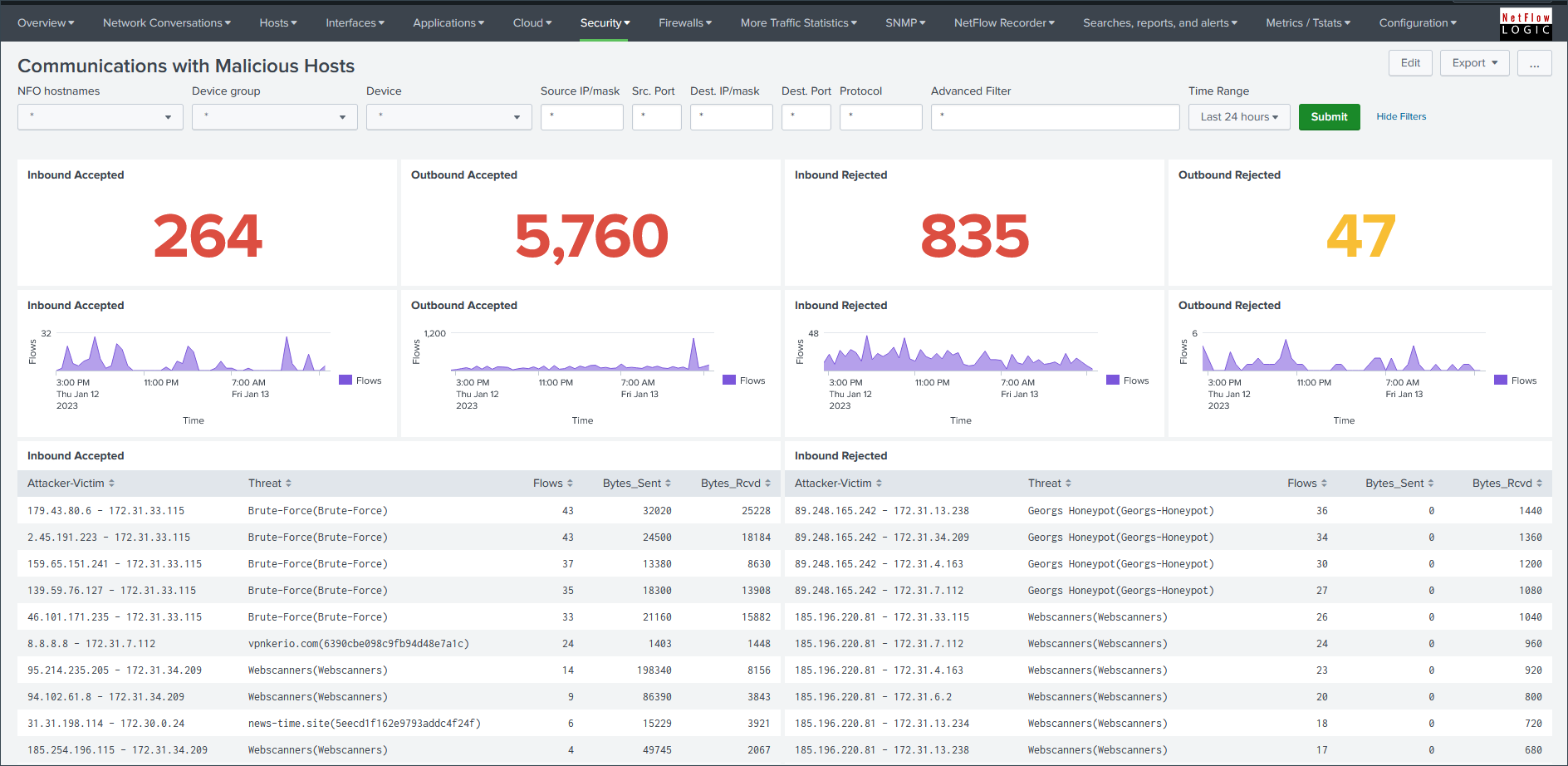Open the more actions ellipsis button
The width and height of the screenshot is (1568, 766).
pos(1534,63)
